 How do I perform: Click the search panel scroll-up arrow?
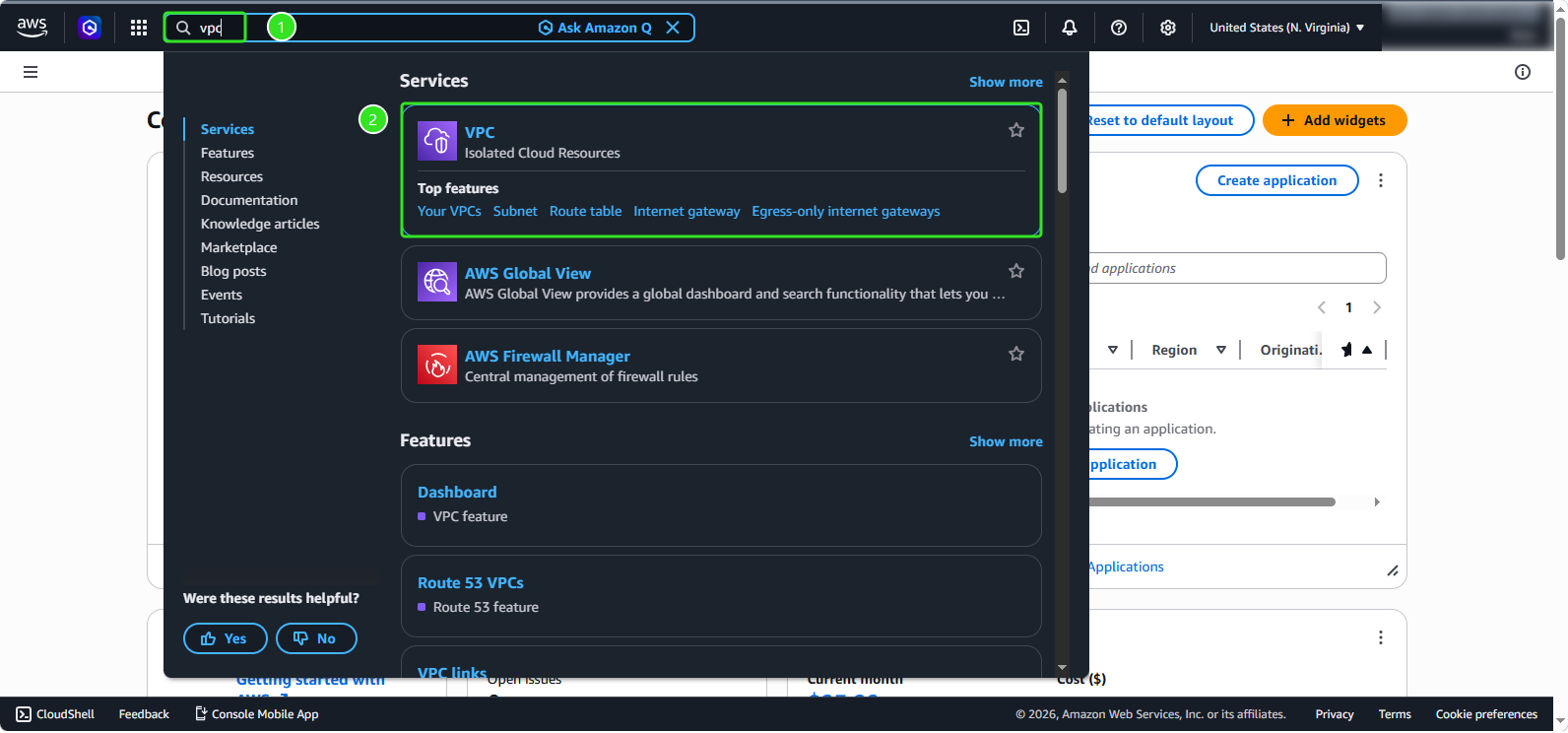(x=1062, y=81)
